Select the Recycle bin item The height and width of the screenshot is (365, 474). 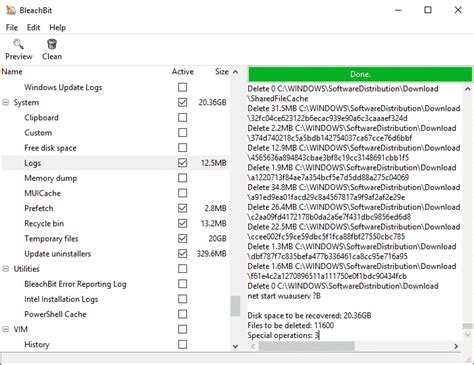tap(44, 223)
